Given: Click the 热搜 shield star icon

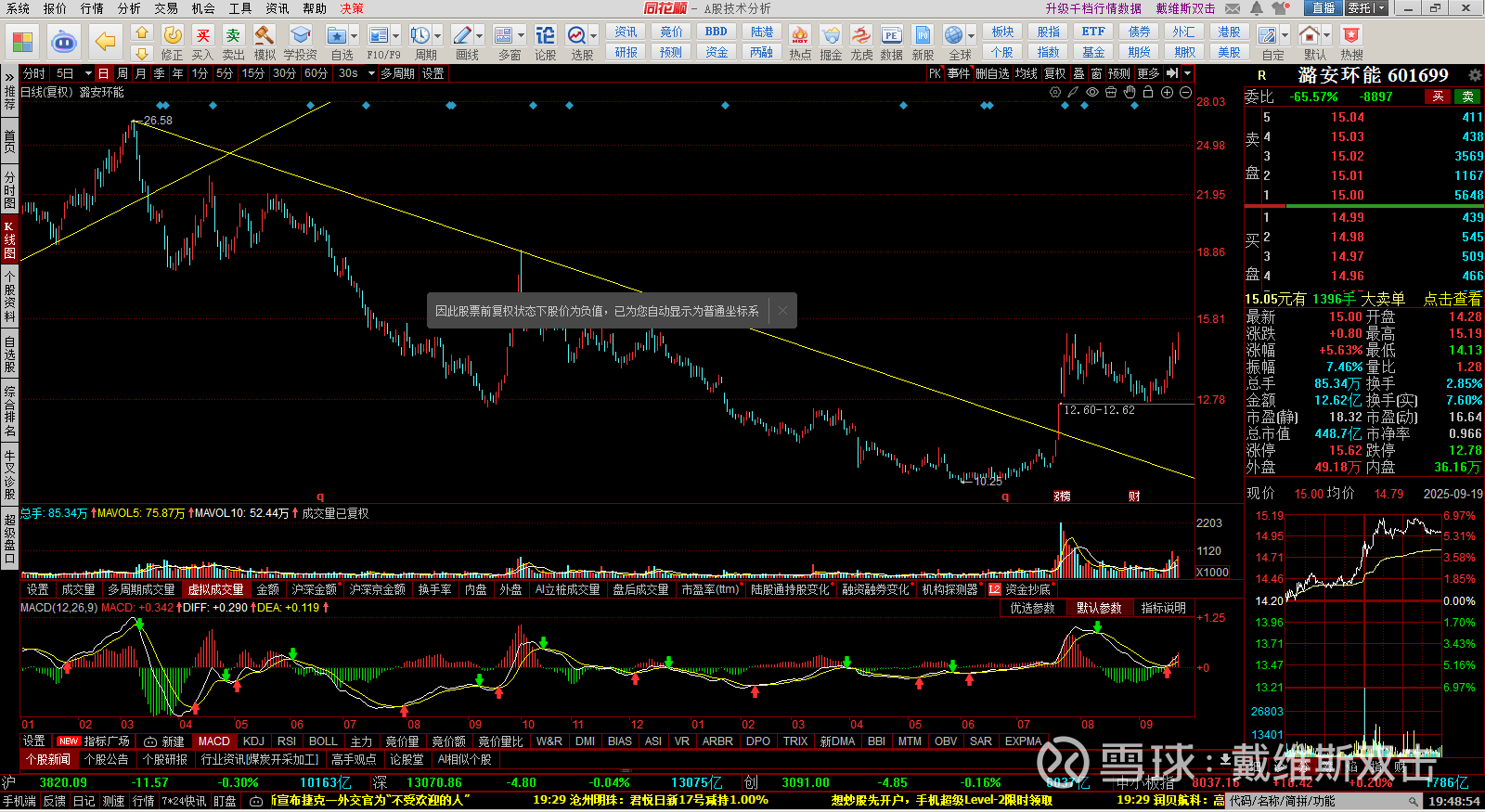Looking at the screenshot, I should tap(1351, 35).
